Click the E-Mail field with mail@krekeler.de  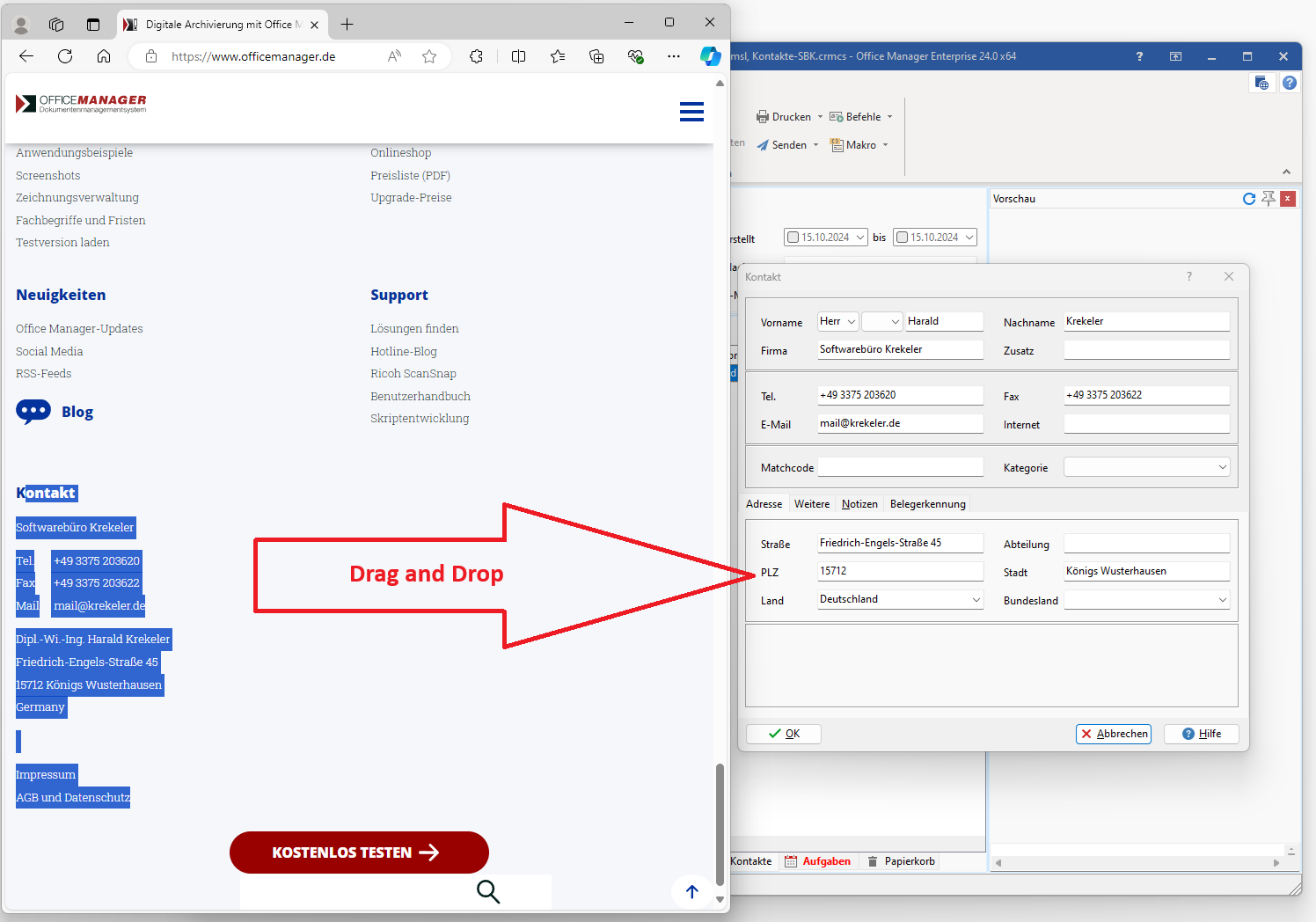coord(901,423)
